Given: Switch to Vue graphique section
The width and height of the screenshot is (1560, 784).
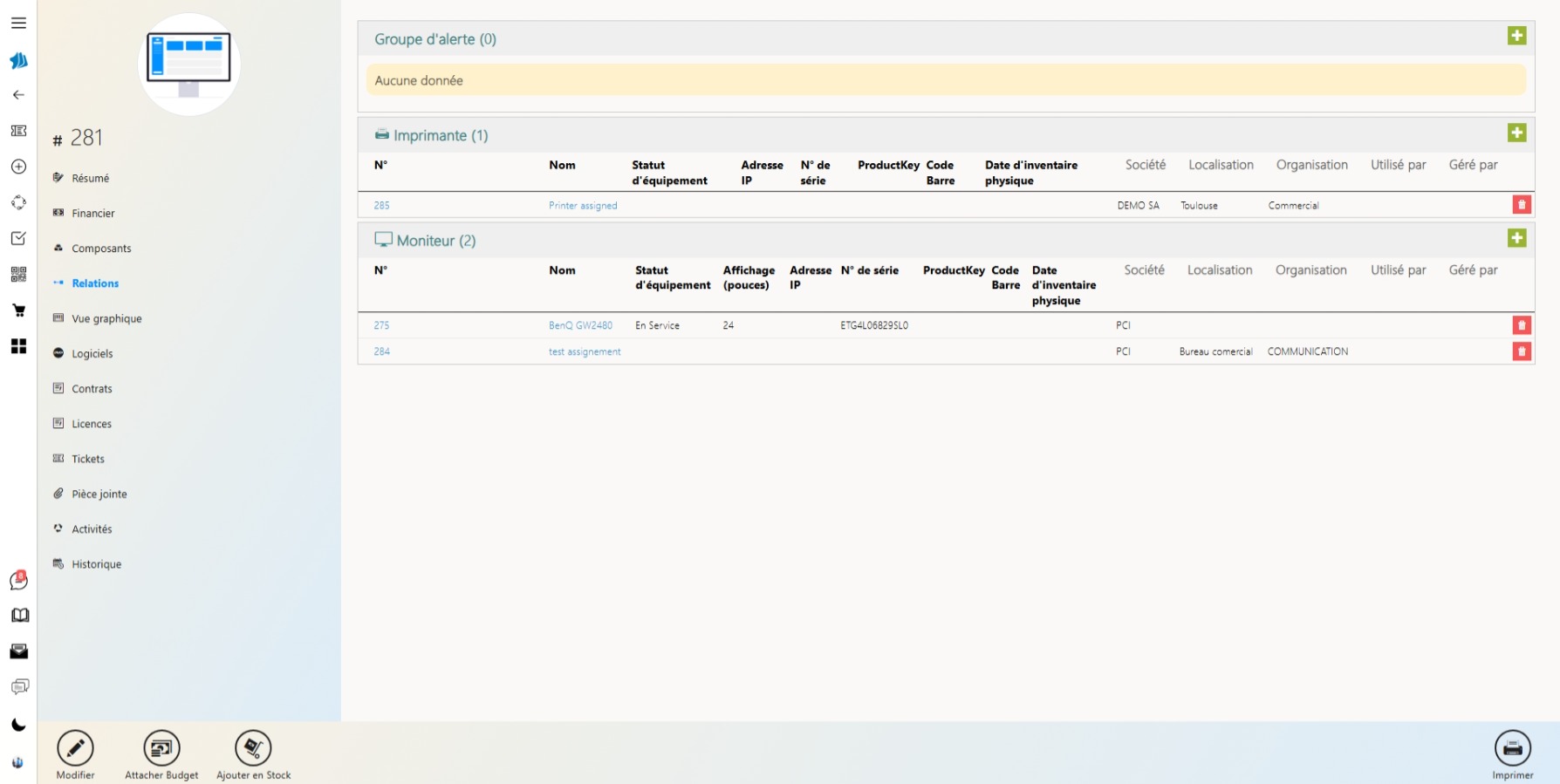Looking at the screenshot, I should click(x=106, y=318).
